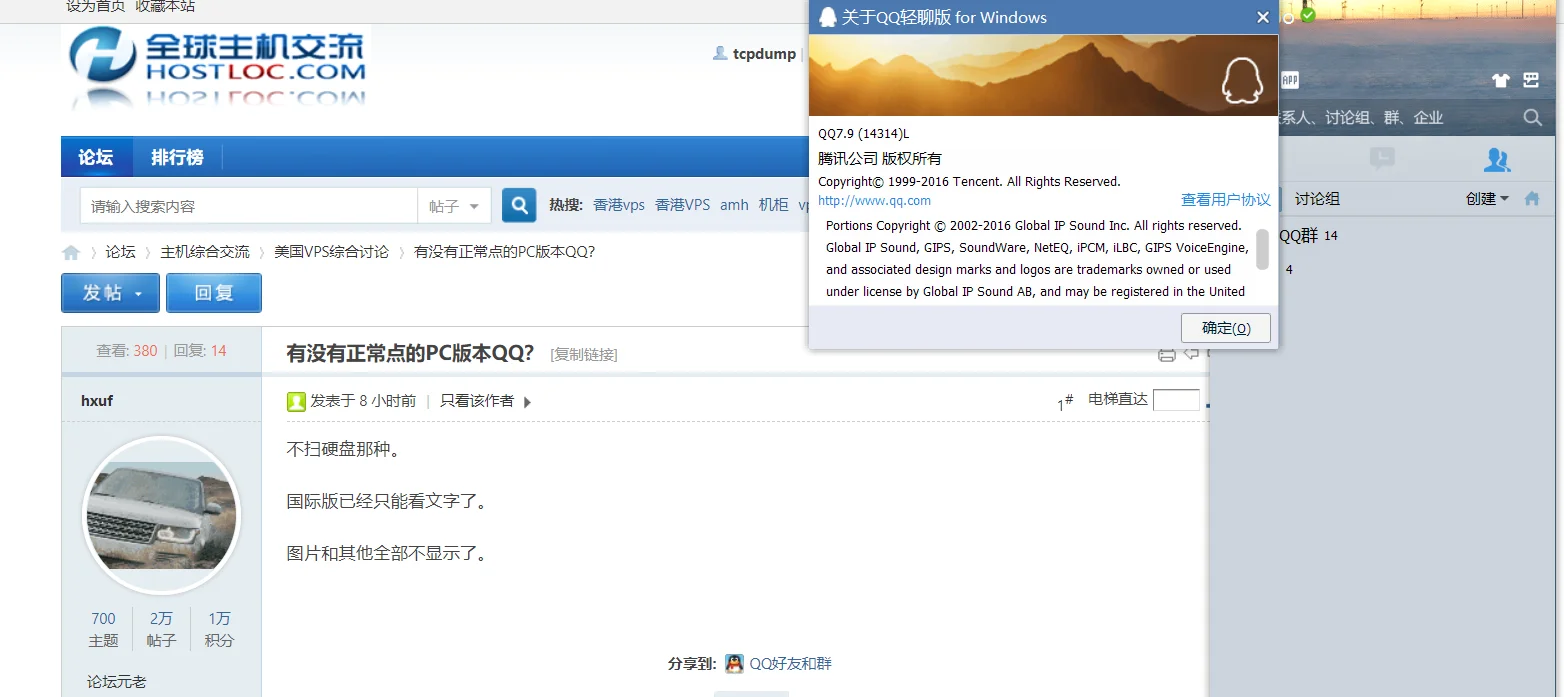Open QQ interface manager icon

tap(1531, 80)
